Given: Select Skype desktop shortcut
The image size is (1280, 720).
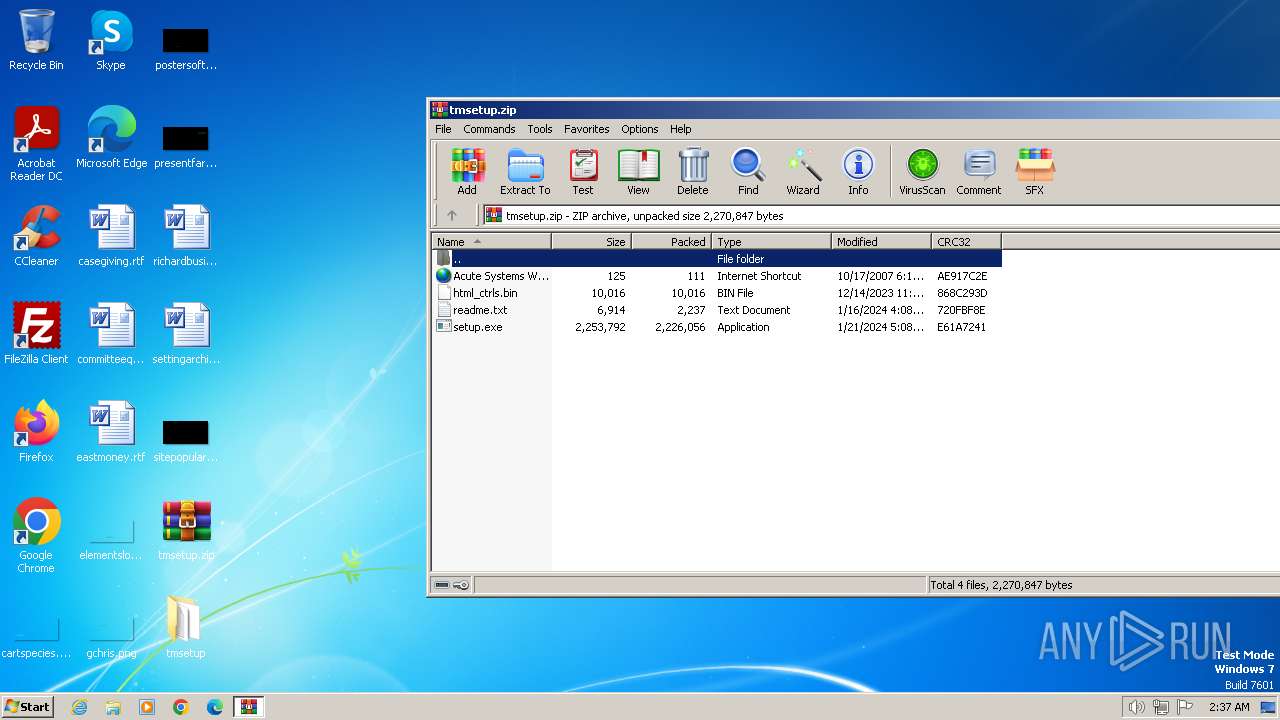Looking at the screenshot, I should (x=111, y=40).
